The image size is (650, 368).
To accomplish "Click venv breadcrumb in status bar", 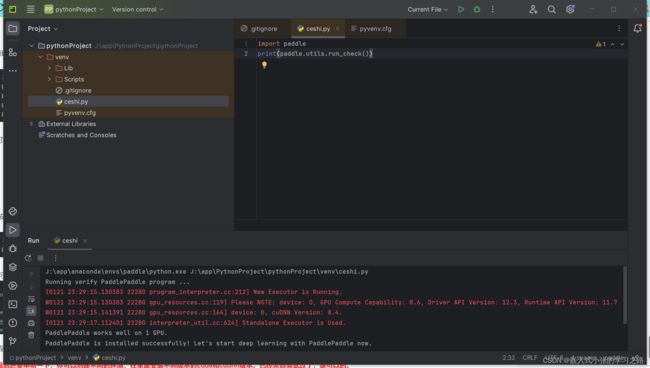I will 74,357.
